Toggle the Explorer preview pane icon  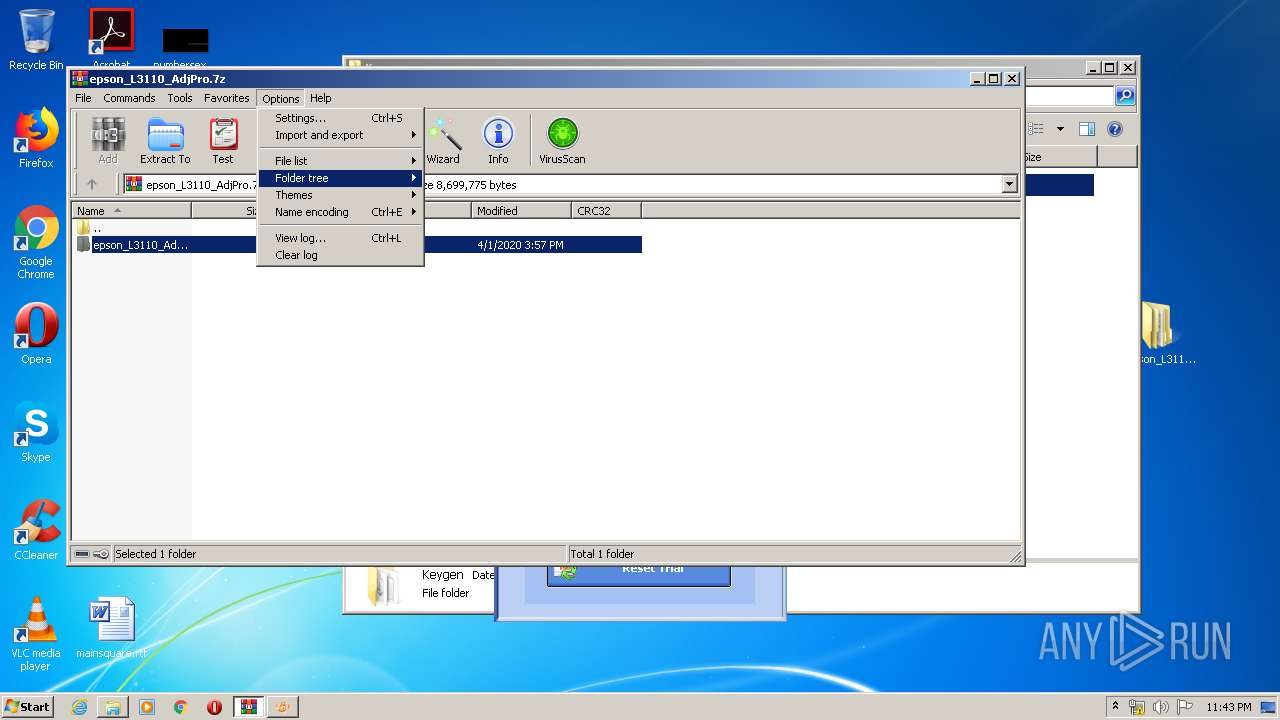(1087, 129)
